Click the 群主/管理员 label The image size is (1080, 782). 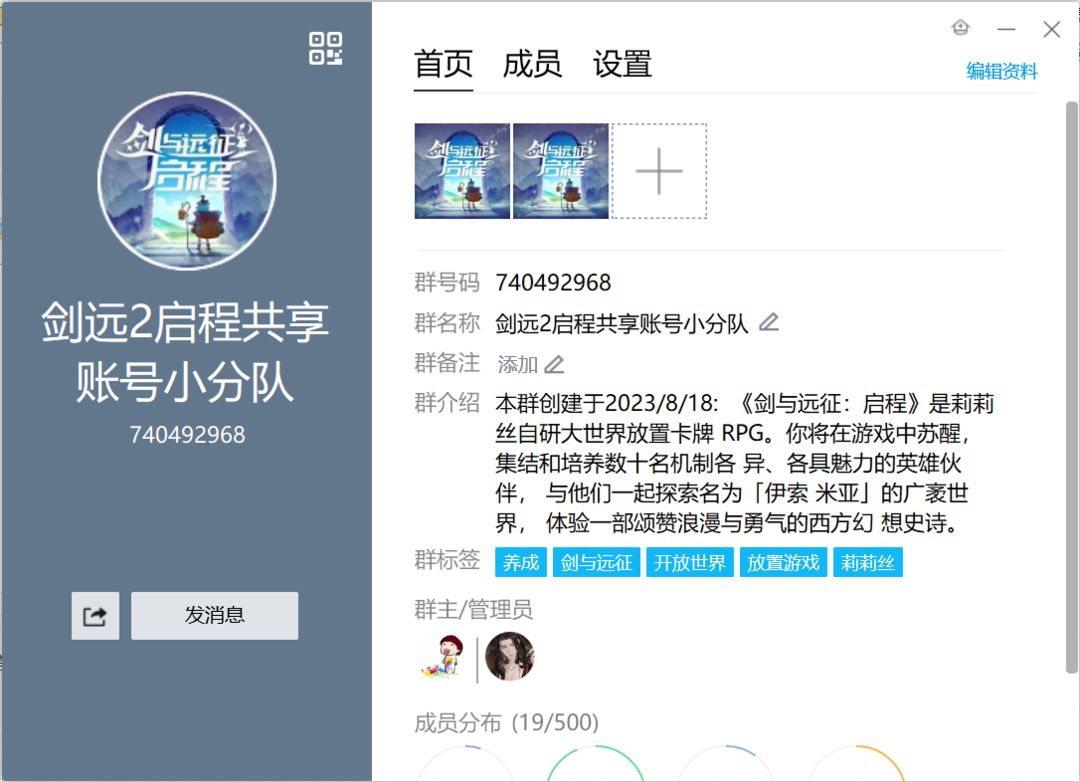(473, 609)
